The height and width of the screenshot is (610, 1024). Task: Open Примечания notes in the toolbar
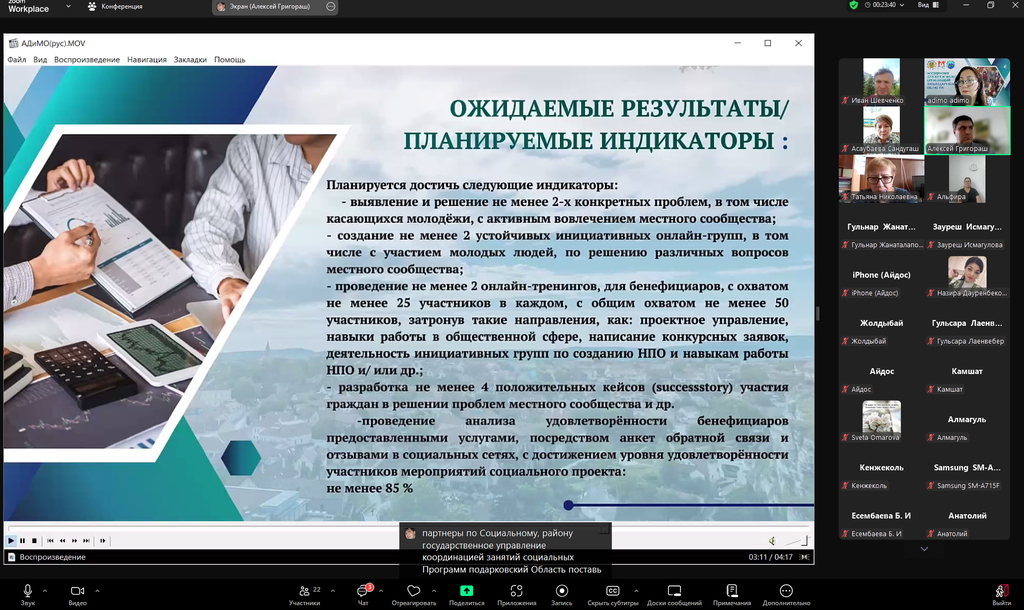[x=732, y=593]
